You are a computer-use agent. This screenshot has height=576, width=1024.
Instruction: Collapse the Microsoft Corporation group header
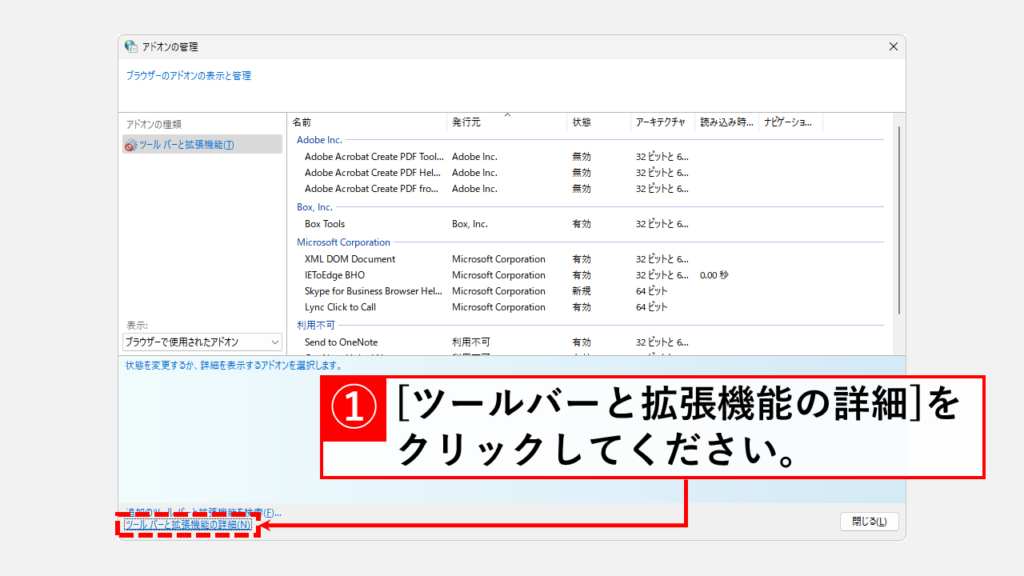343,242
